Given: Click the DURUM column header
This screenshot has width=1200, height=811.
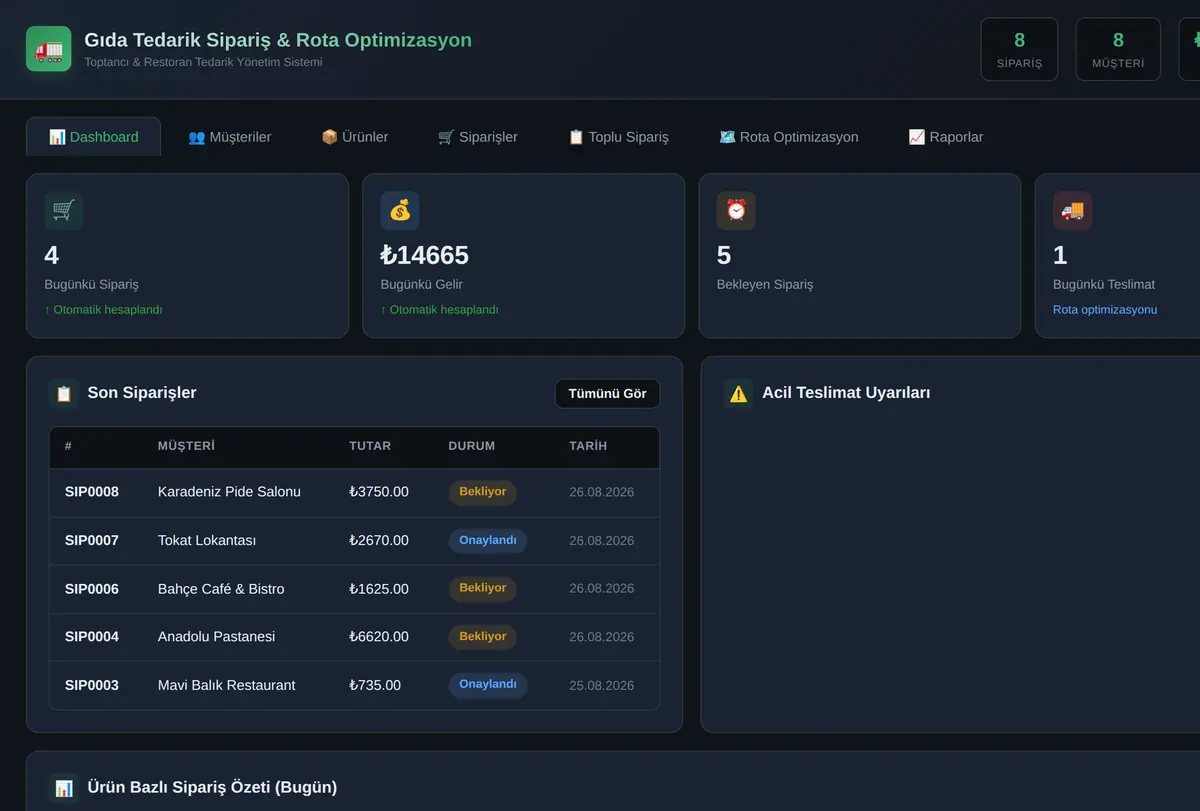Looking at the screenshot, I should click(x=472, y=446).
